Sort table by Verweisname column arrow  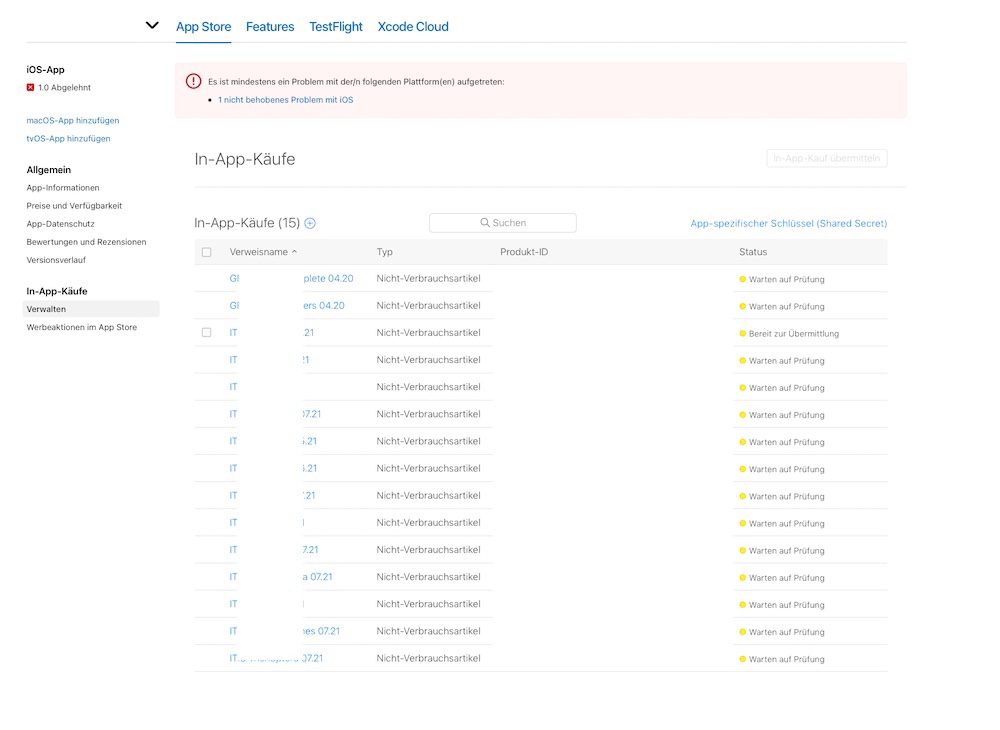coord(294,252)
